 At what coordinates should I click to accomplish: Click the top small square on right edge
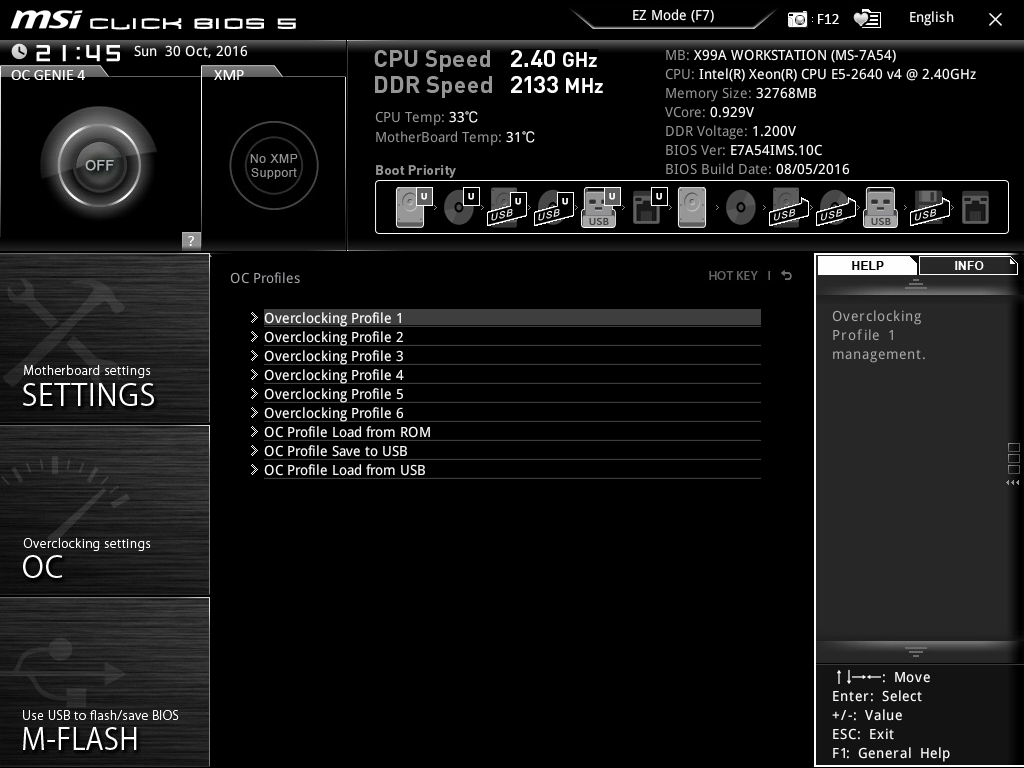pyautogui.click(x=1014, y=448)
